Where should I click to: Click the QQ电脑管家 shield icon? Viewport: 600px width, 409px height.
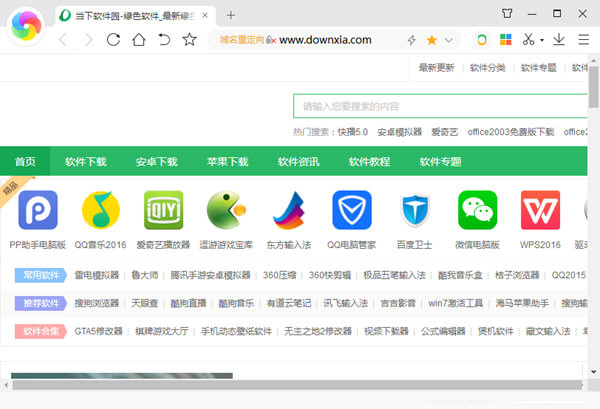(x=352, y=210)
